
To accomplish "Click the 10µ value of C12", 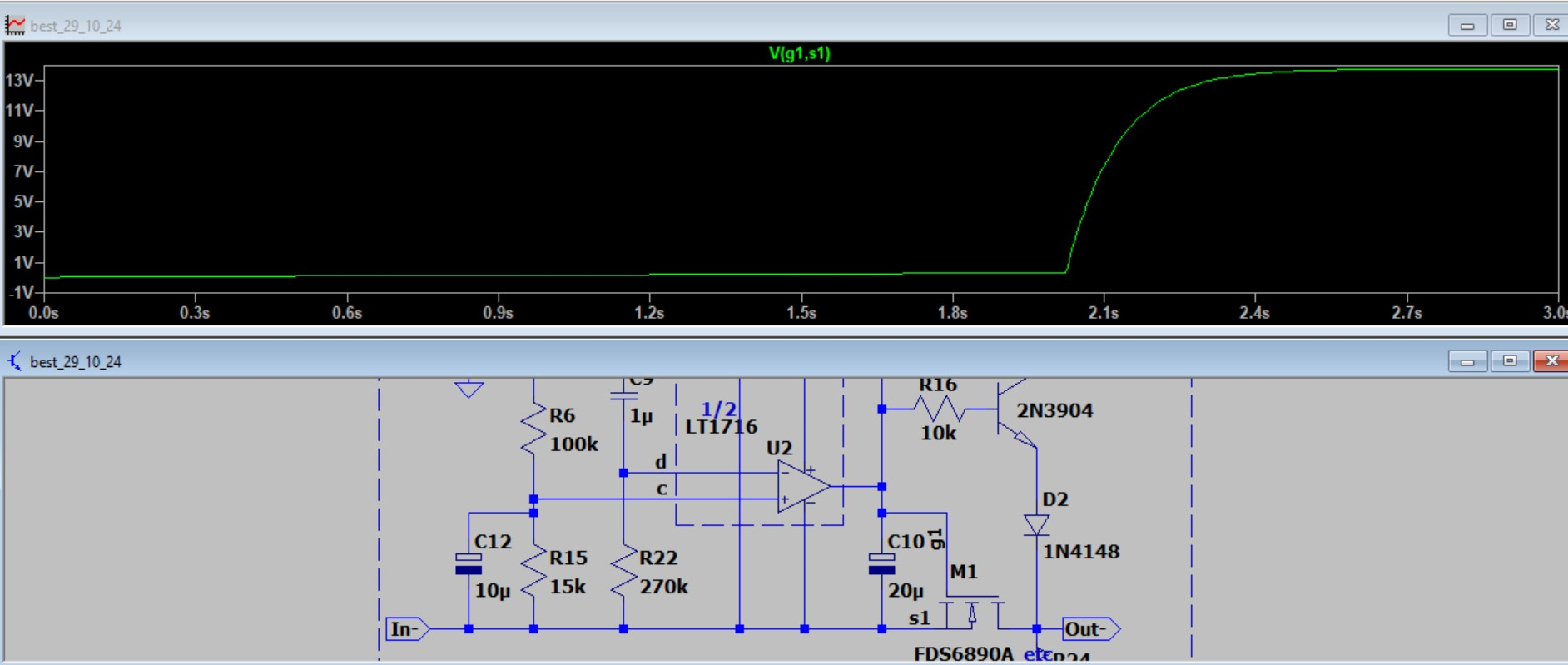I will pos(493,591).
